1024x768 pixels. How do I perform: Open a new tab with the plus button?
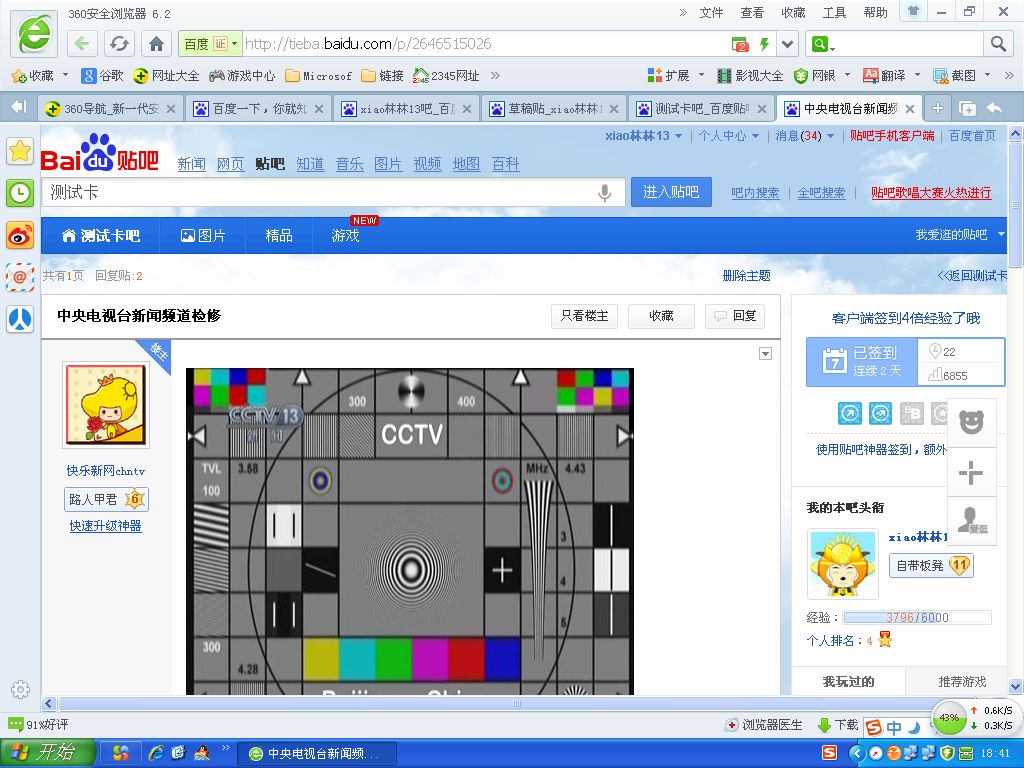(938, 108)
